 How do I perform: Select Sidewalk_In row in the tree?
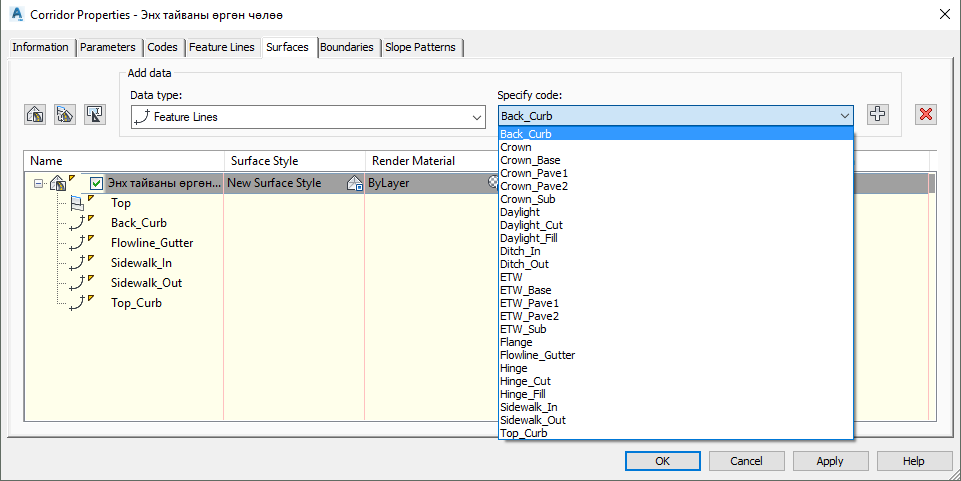[141, 263]
